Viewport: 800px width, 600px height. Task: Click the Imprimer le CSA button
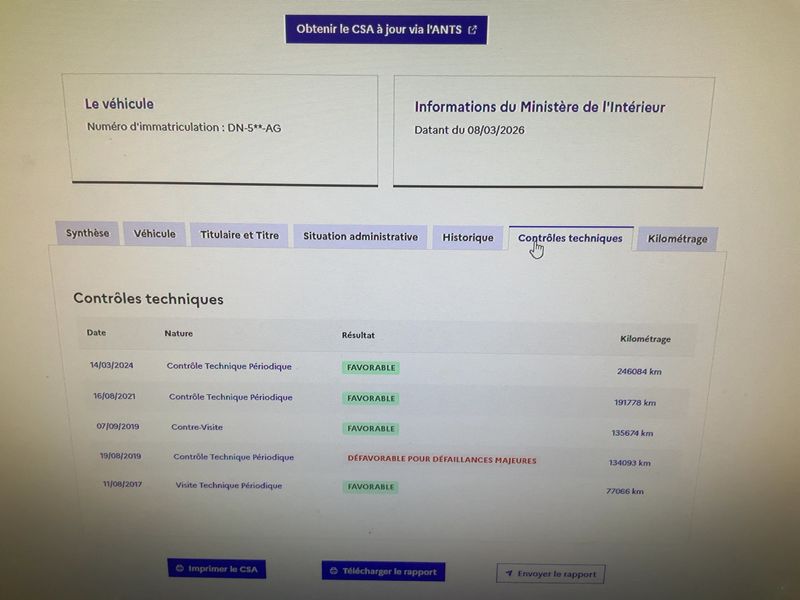click(x=217, y=568)
